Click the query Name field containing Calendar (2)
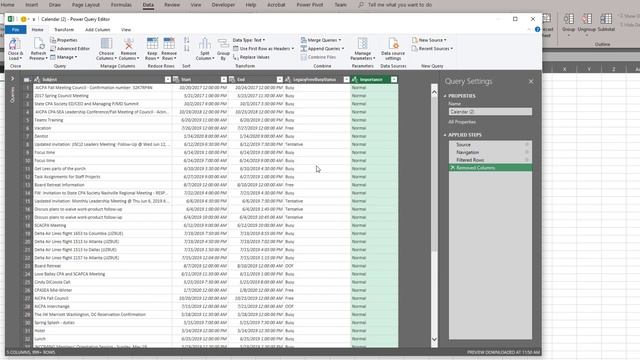 pyautogui.click(x=490, y=112)
